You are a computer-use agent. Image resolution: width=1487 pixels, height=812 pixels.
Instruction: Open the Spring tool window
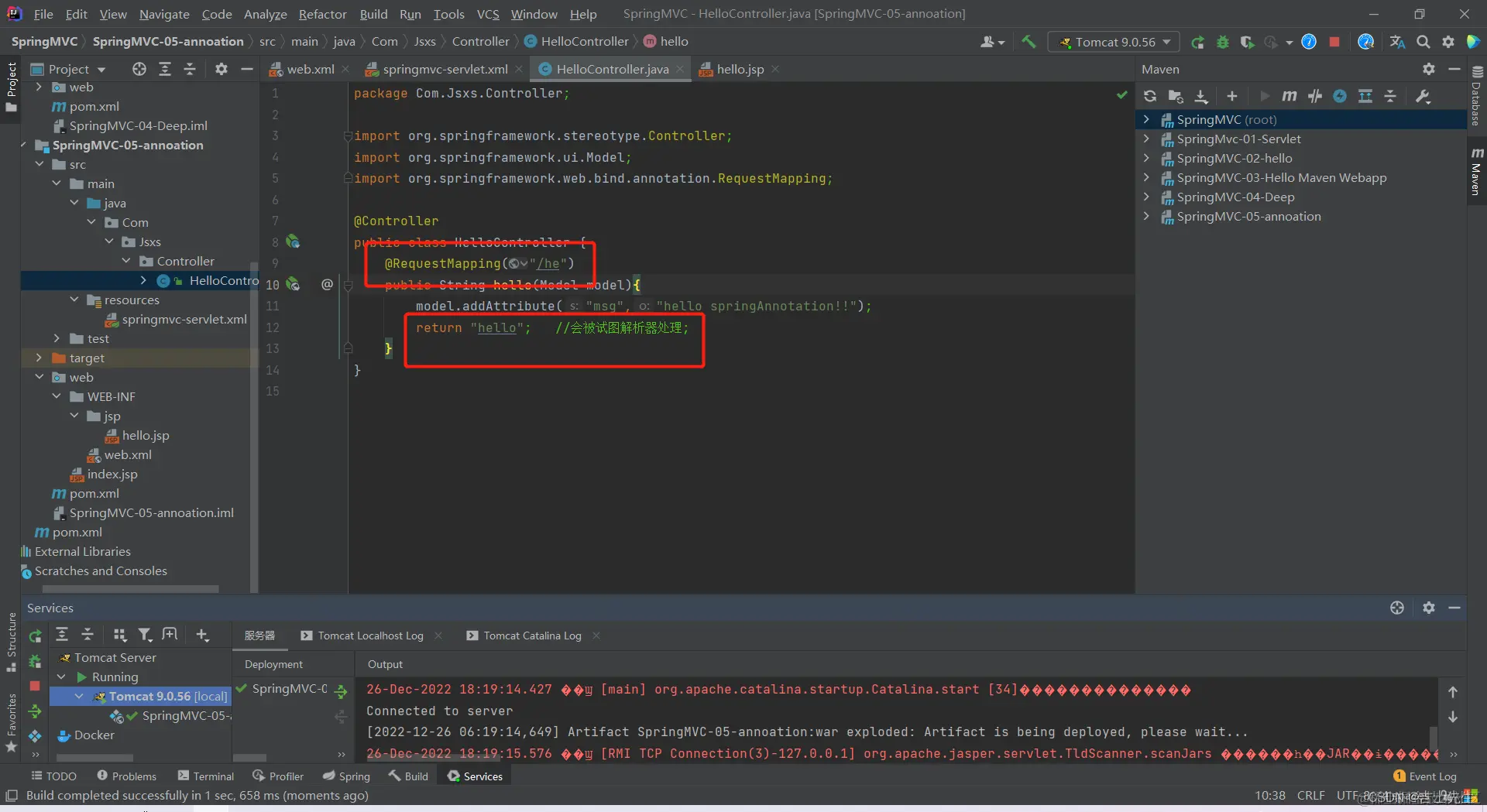tap(346, 776)
